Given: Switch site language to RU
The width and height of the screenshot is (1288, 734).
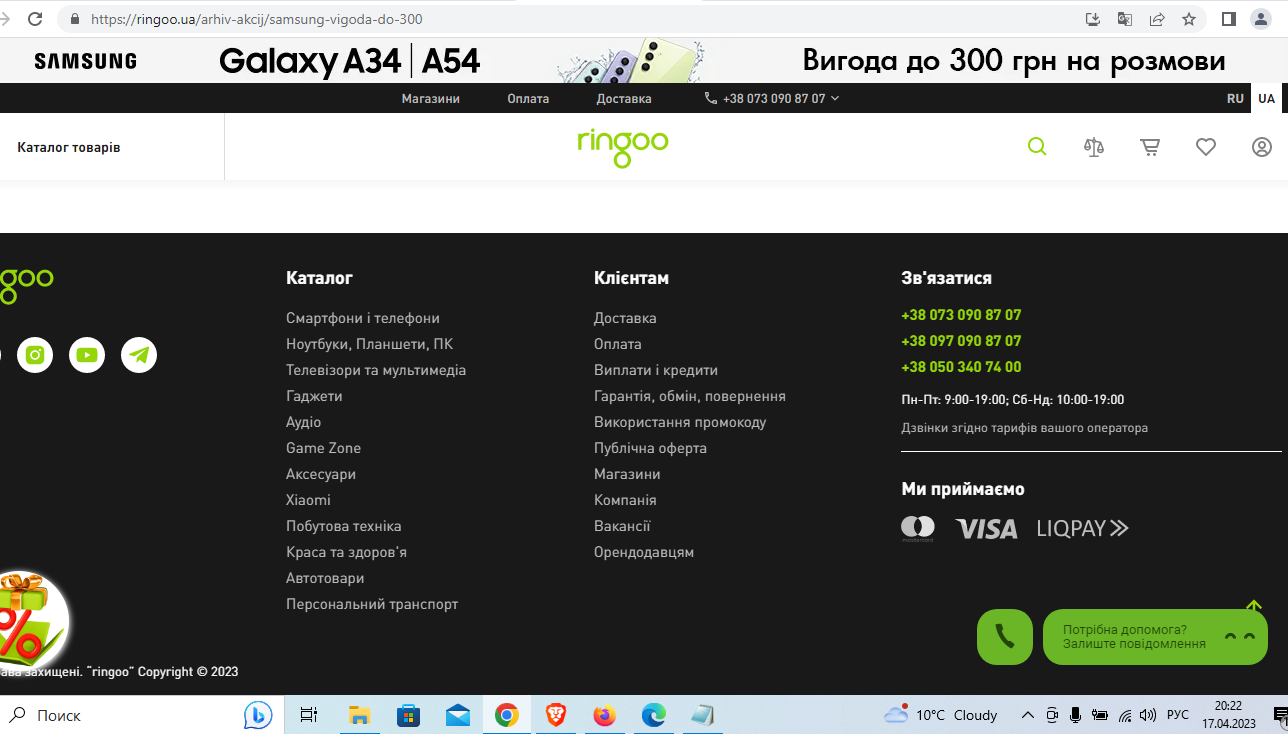Looking at the screenshot, I should tap(1235, 99).
